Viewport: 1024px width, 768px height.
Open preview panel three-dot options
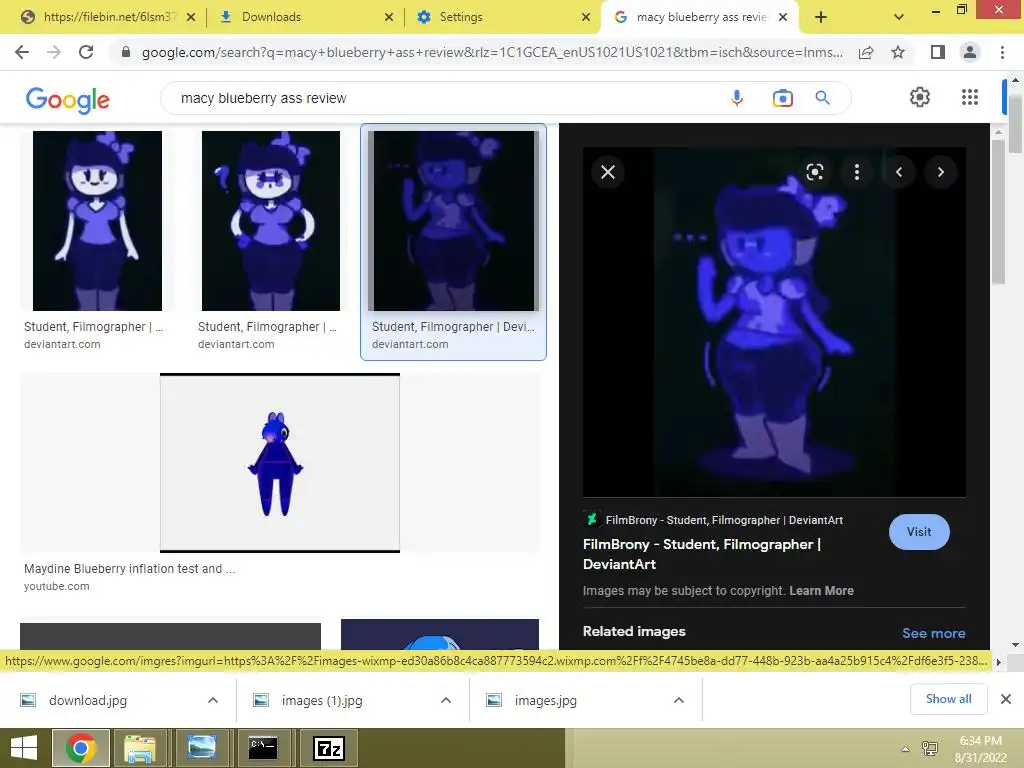pyautogui.click(x=857, y=172)
